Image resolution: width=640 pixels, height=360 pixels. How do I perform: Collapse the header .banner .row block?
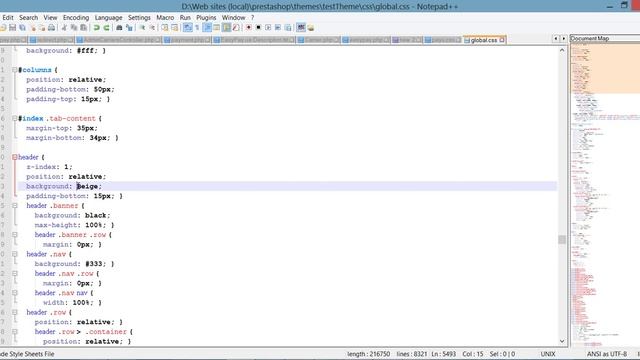(15, 235)
